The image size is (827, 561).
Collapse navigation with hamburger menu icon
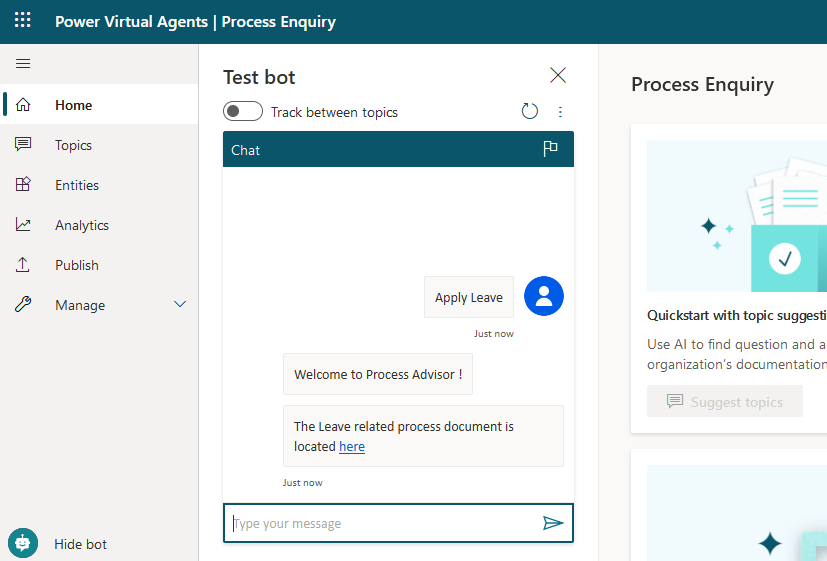pos(23,64)
